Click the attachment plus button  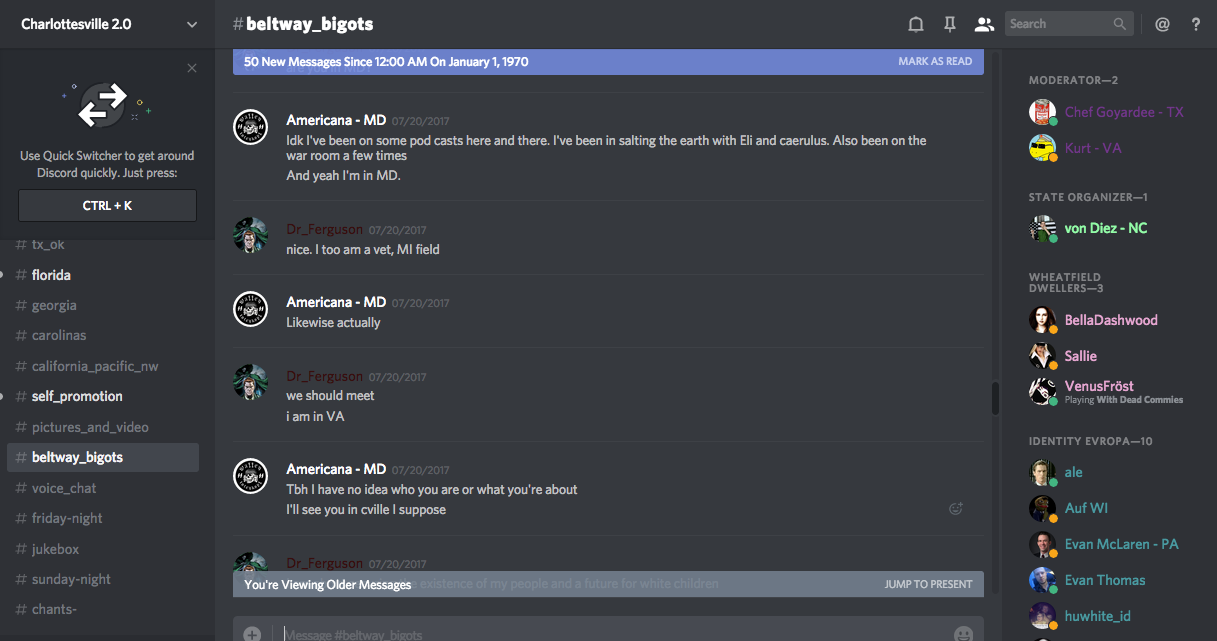point(252,634)
